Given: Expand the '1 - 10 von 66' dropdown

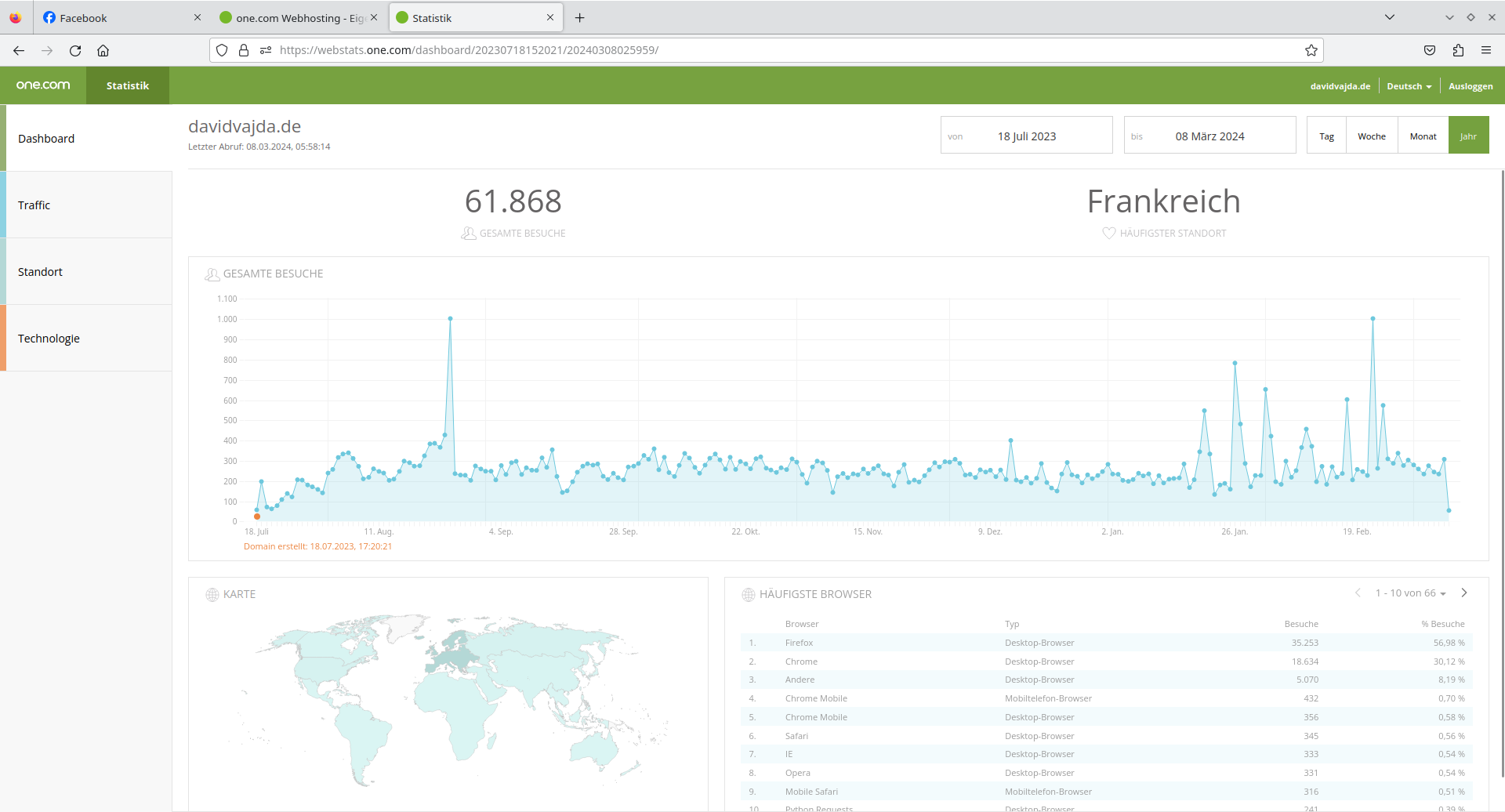Looking at the screenshot, I should [1410, 593].
